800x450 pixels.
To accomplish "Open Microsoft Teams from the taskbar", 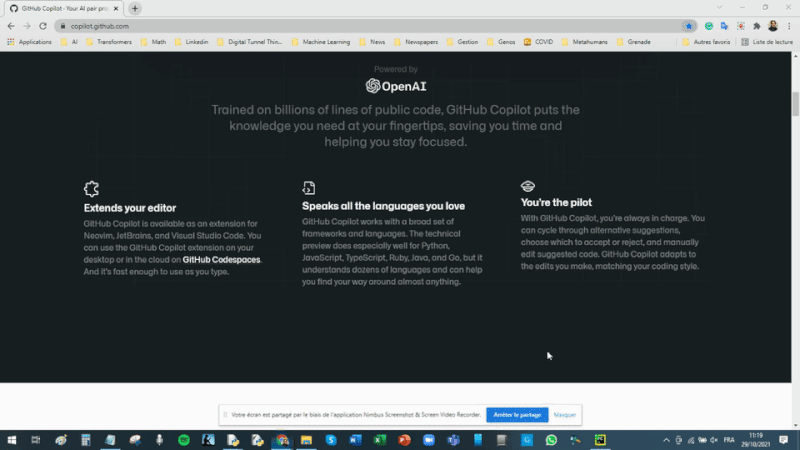I will 453,440.
